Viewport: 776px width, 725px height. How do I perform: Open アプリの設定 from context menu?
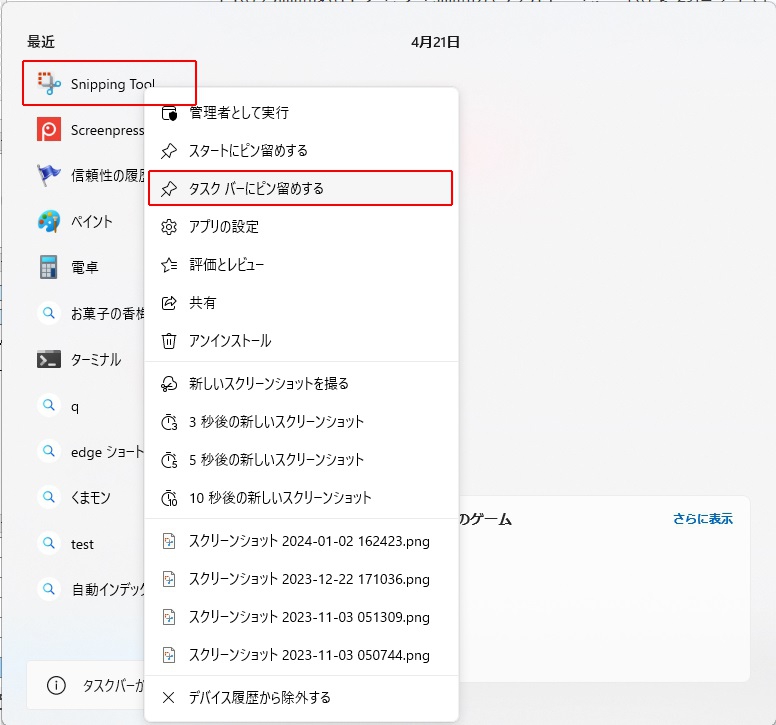tap(224, 227)
